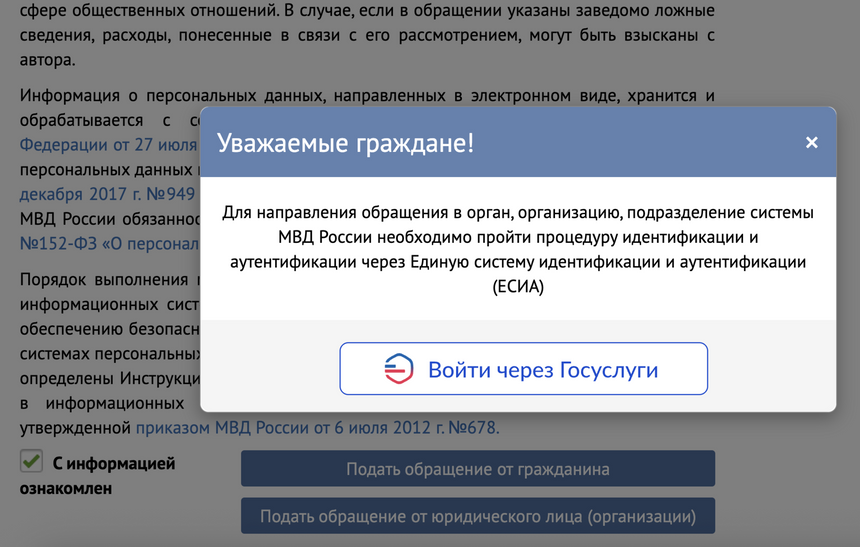Click the text "взысканы с автора" in top paragraph
860x547 pixels.
pos(660,38)
